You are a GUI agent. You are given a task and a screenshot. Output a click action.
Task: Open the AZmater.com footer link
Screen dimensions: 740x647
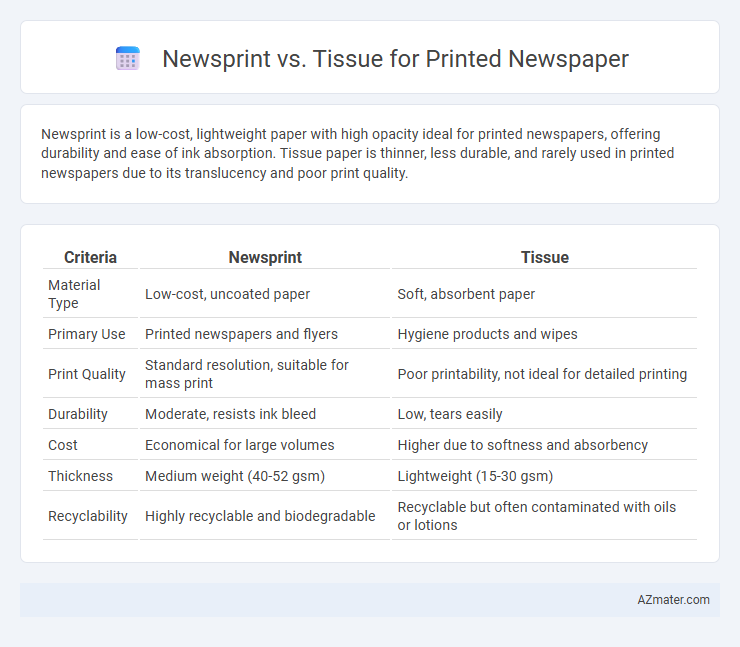click(673, 599)
